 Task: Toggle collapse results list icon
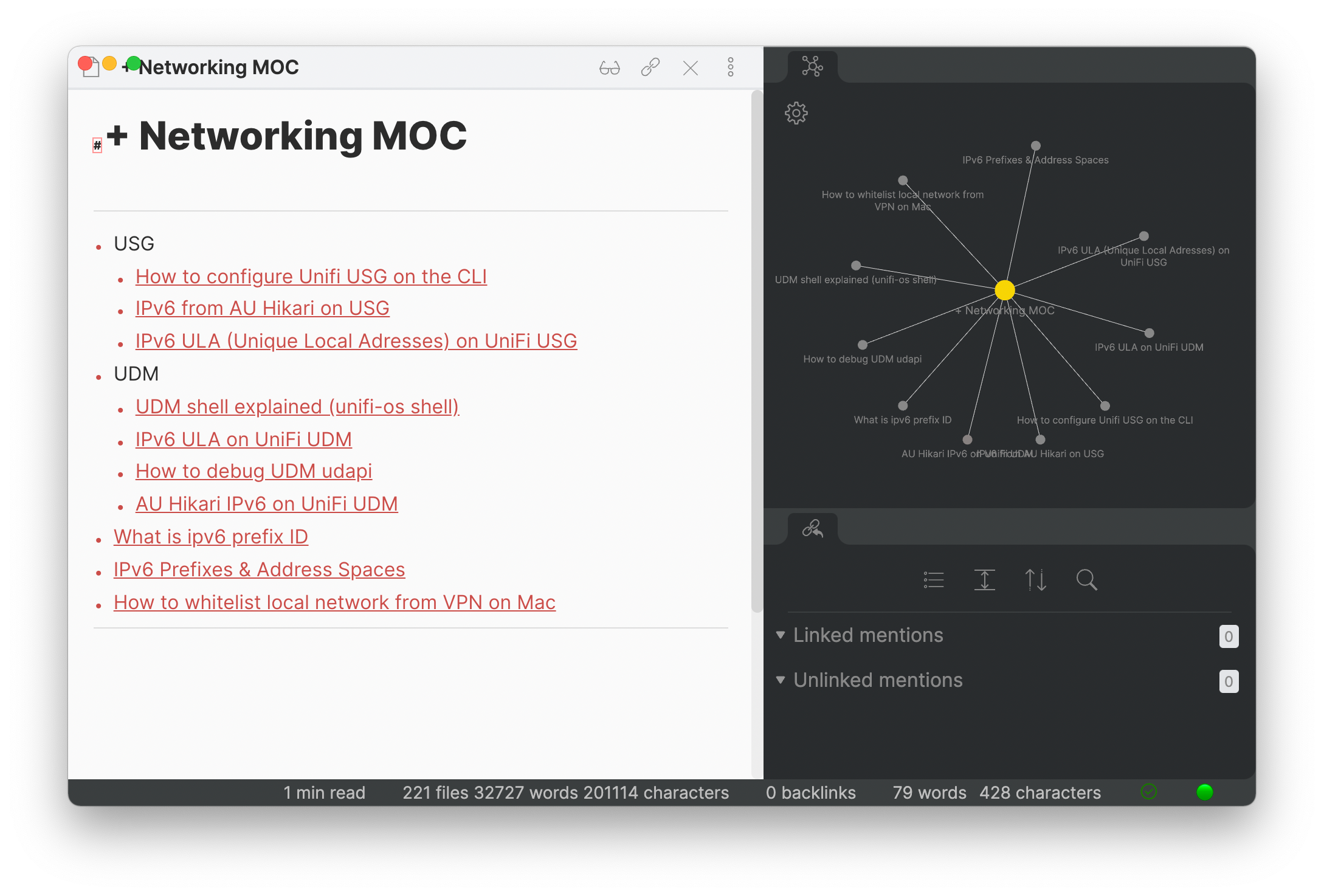pos(933,580)
